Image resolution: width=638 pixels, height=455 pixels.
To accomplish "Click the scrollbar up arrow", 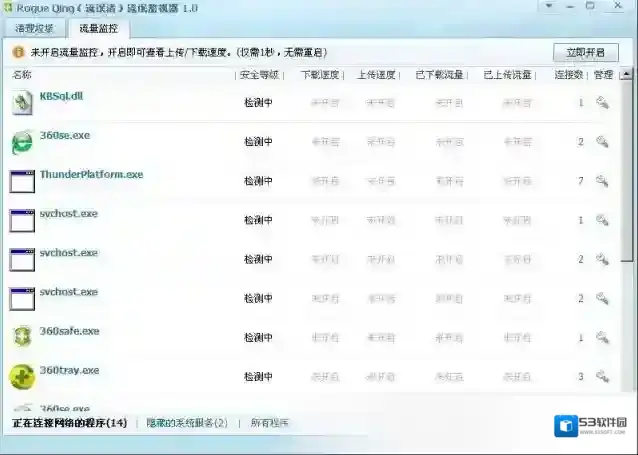I will pyautogui.click(x=626, y=75).
